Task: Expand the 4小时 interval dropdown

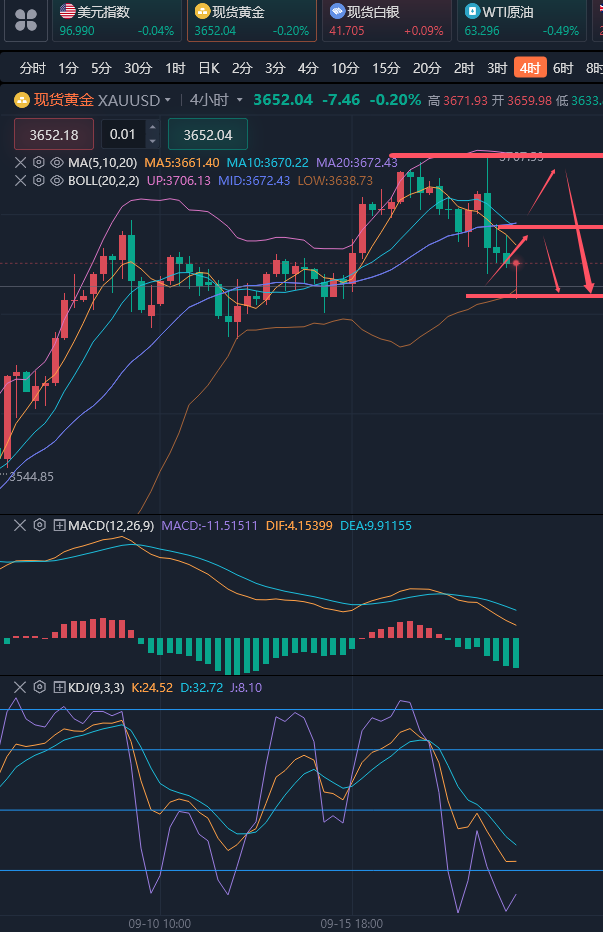Action: tap(216, 100)
